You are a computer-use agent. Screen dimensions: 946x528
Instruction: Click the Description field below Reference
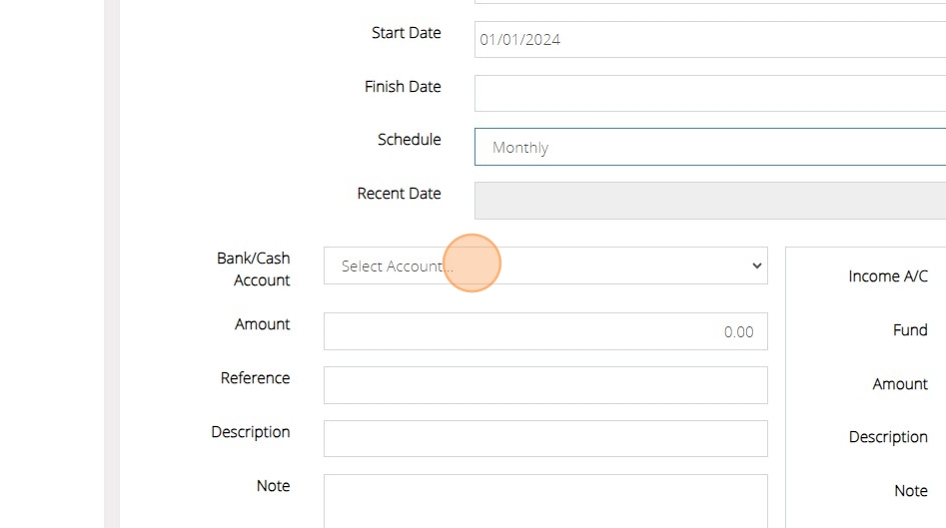tap(545, 439)
